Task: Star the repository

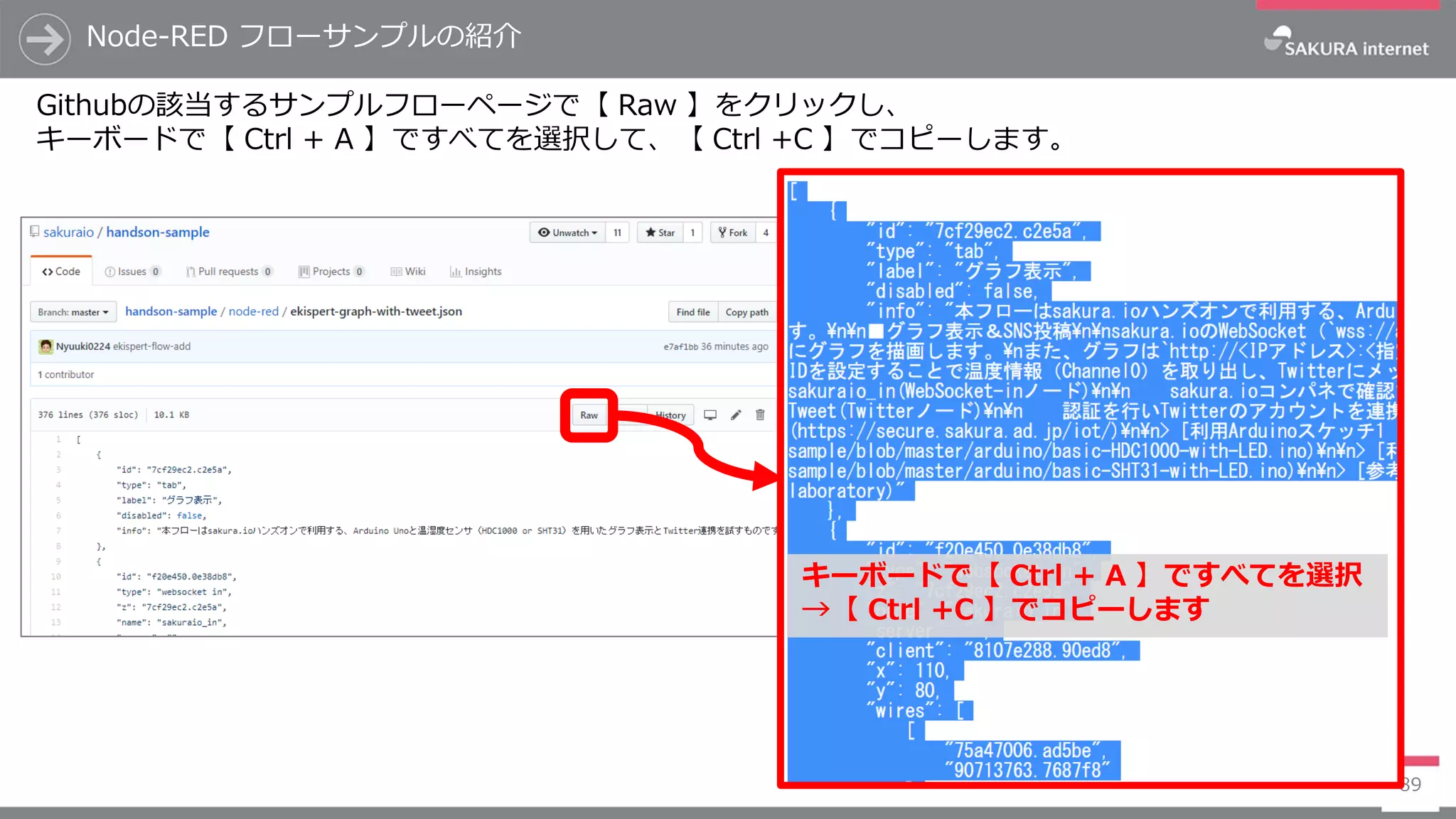Action: tap(660, 232)
